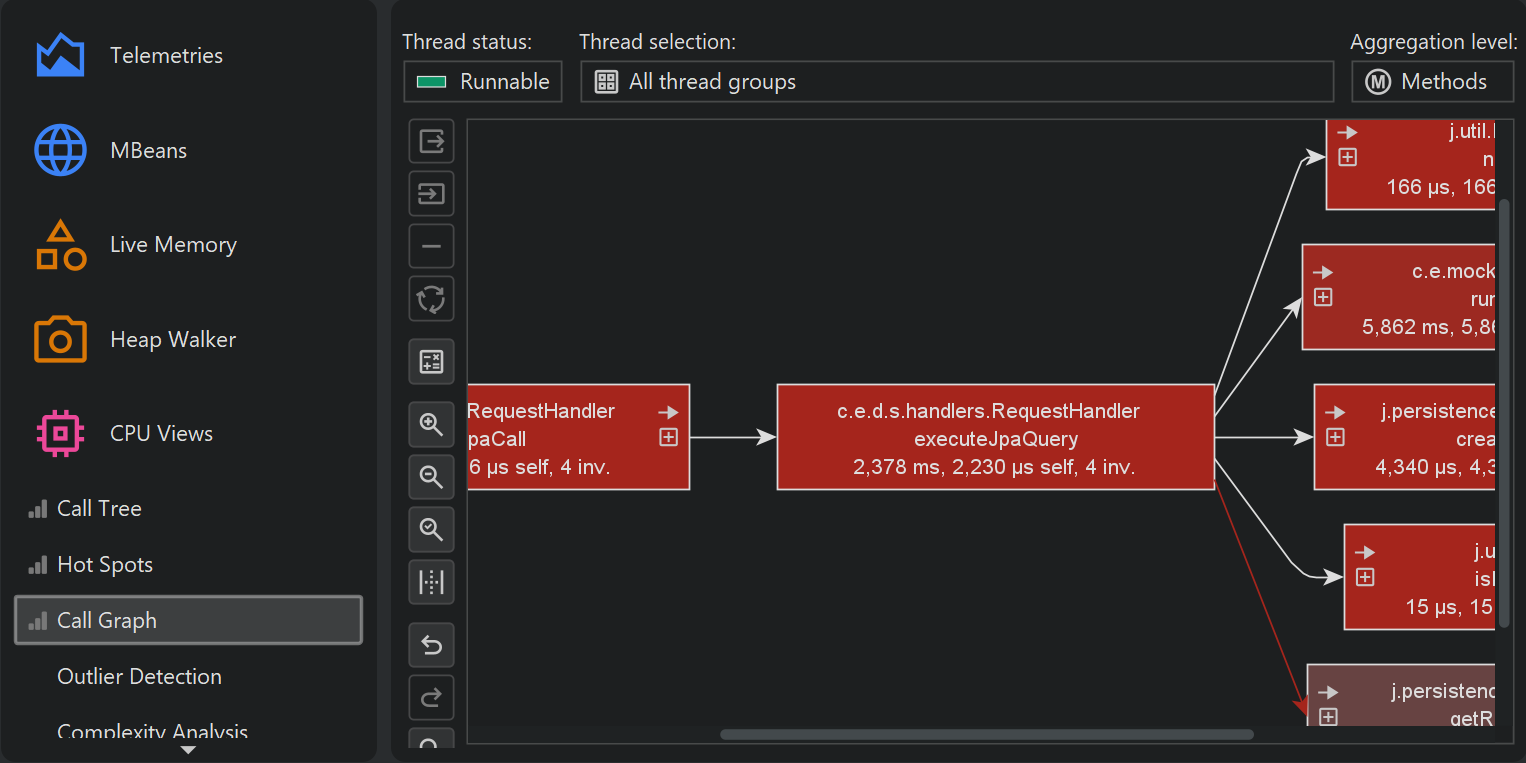This screenshot has width=1526, height=763.
Task: Click the graph's horizontal scrollbar
Action: [986, 735]
